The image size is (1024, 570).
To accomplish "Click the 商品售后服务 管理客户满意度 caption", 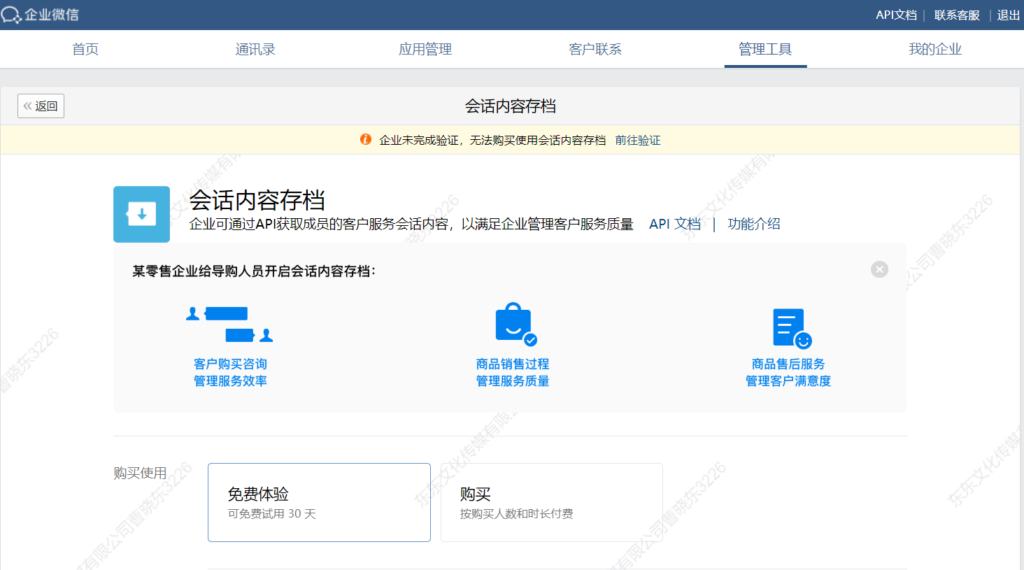I will tap(788, 372).
